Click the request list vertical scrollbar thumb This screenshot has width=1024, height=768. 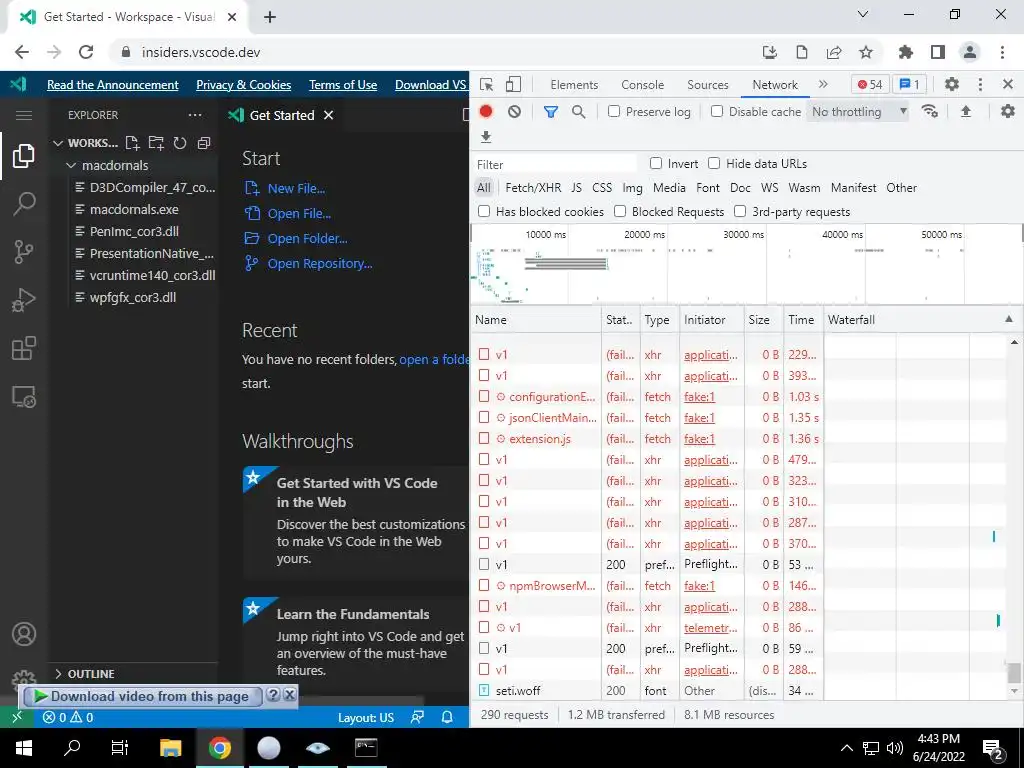point(1013,671)
